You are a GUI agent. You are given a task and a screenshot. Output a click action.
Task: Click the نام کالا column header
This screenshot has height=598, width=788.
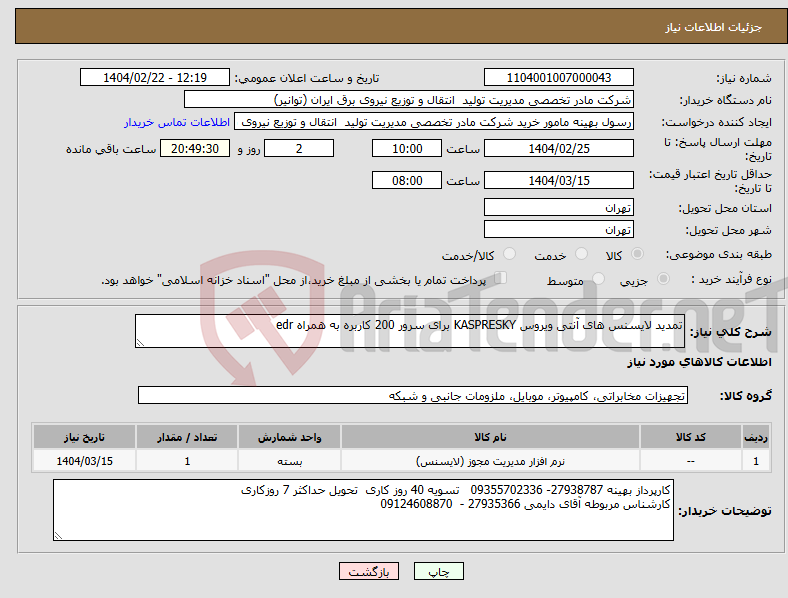[490, 437]
